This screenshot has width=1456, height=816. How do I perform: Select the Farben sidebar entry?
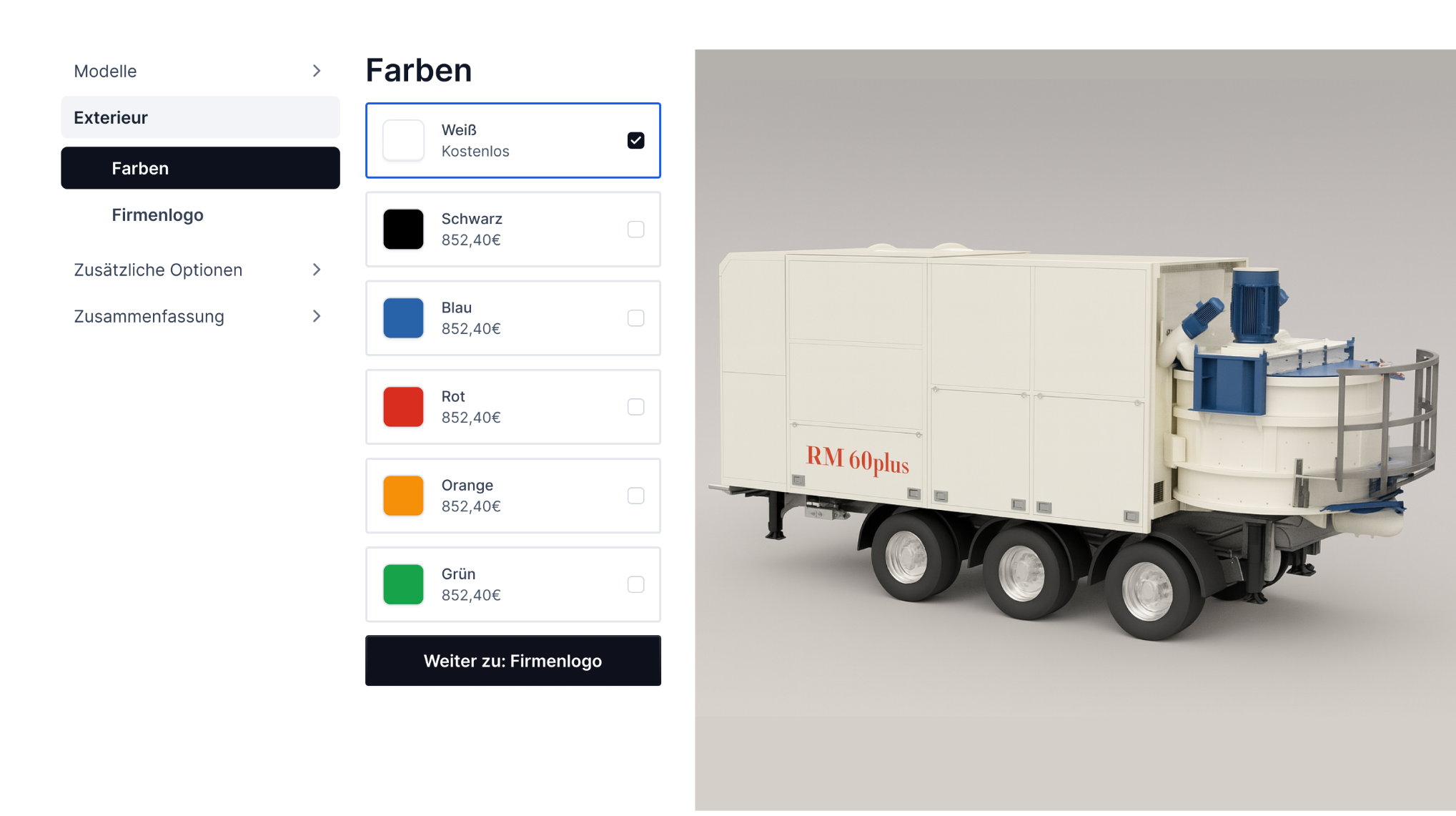(x=200, y=168)
